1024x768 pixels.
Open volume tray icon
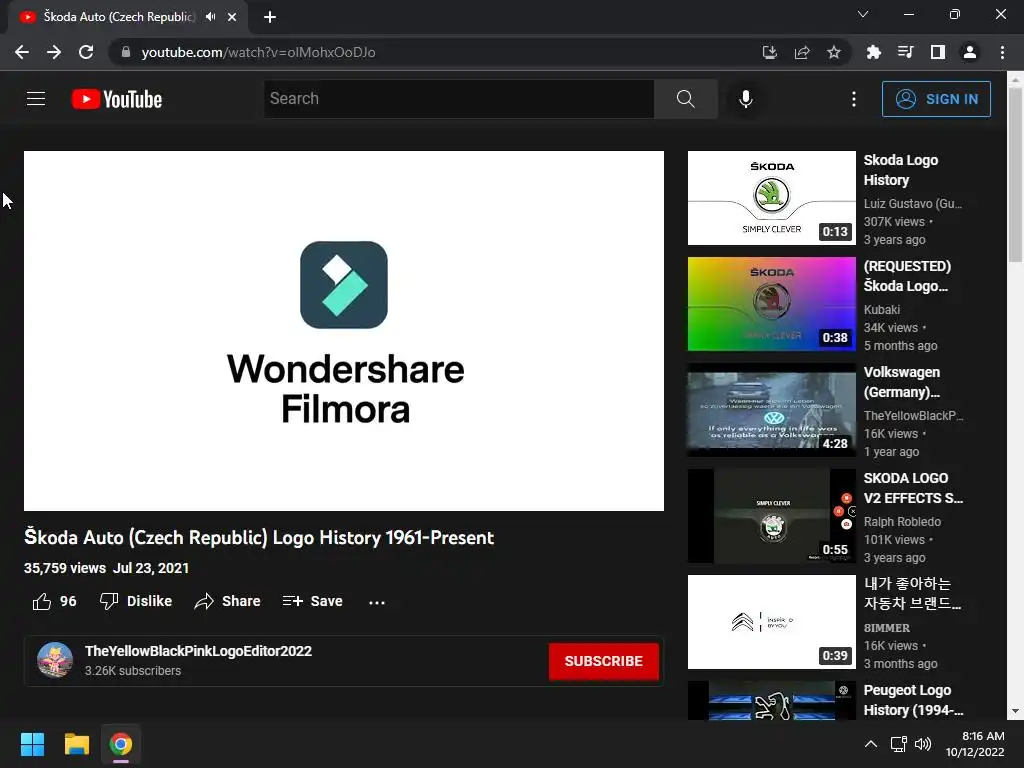click(923, 744)
